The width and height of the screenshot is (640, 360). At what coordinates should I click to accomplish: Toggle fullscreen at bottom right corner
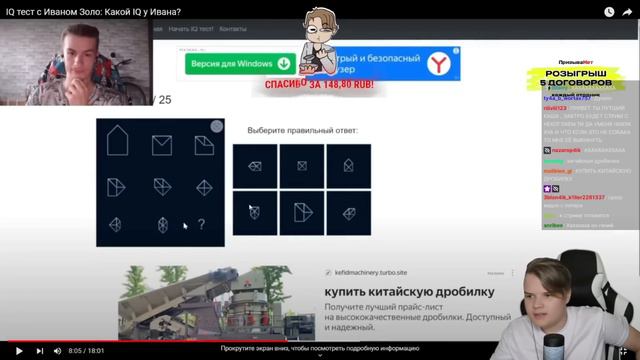pyautogui.click(x=623, y=351)
